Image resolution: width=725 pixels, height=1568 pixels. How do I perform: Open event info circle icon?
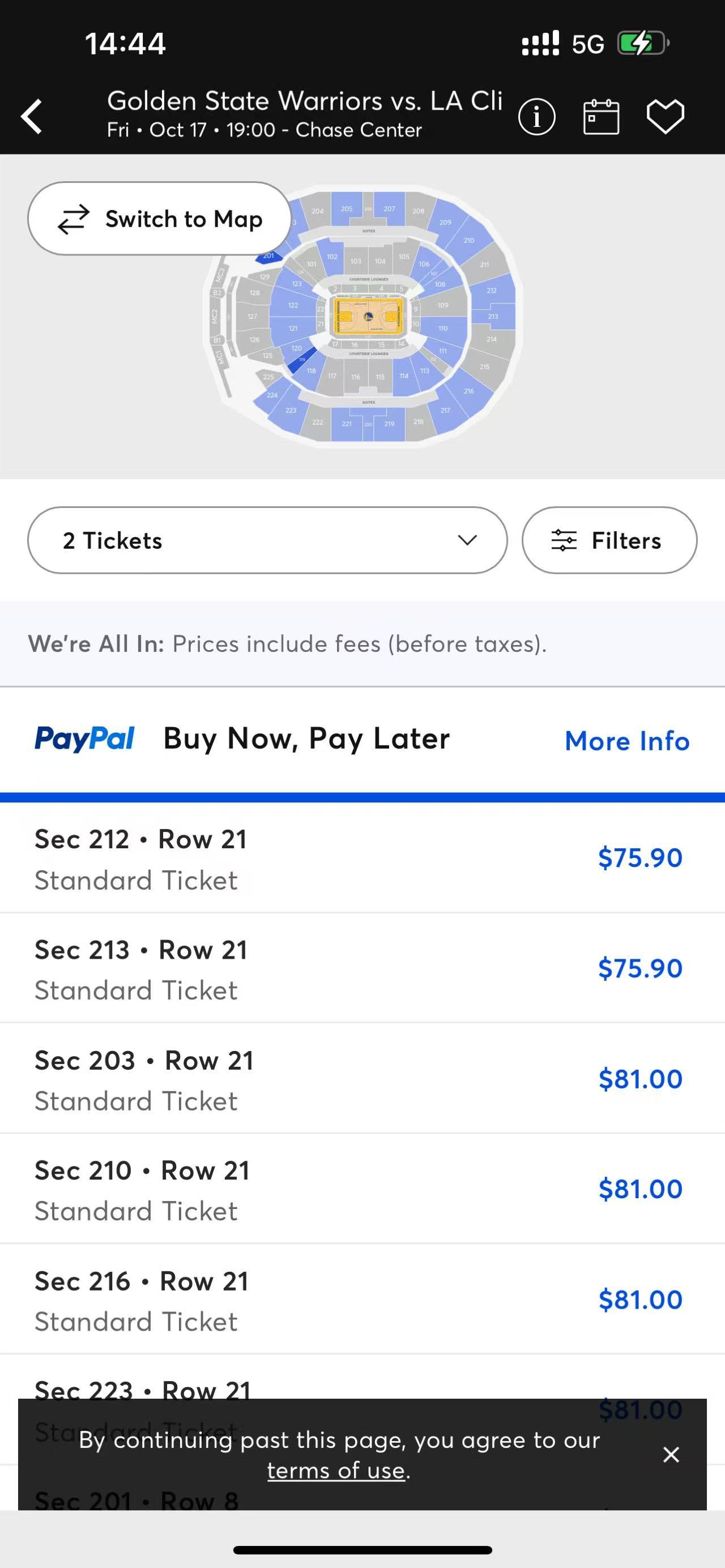(536, 116)
